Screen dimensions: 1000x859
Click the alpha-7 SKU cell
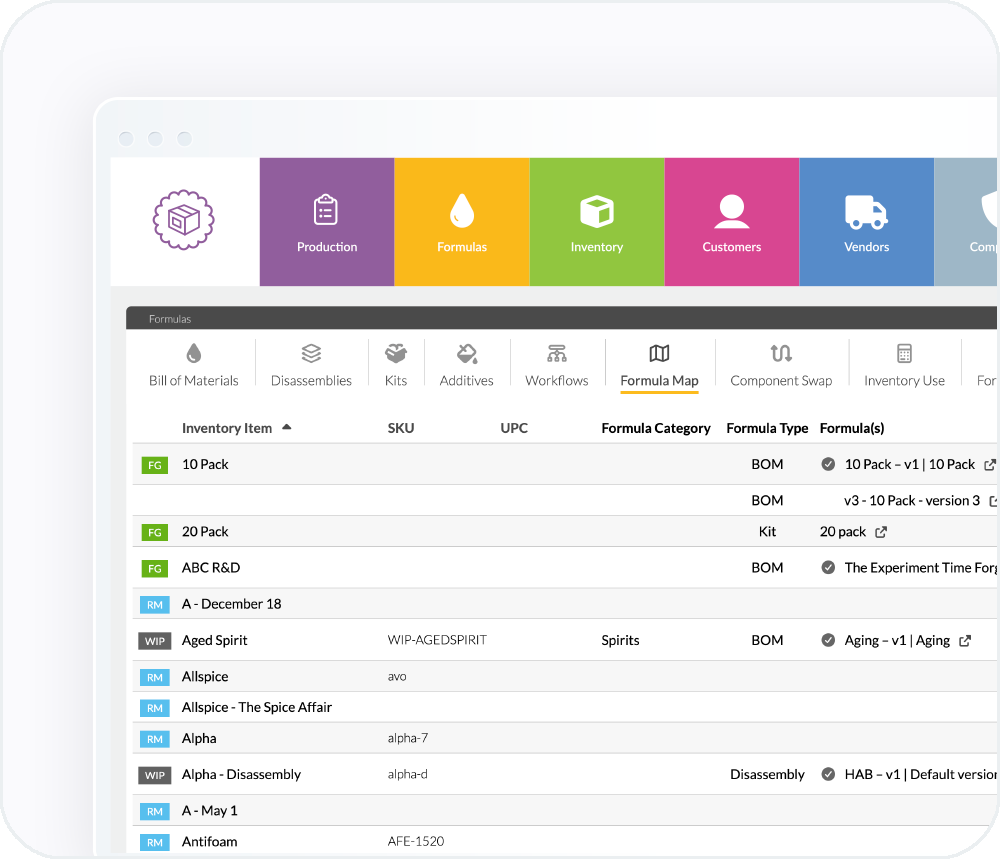pyautogui.click(x=408, y=738)
